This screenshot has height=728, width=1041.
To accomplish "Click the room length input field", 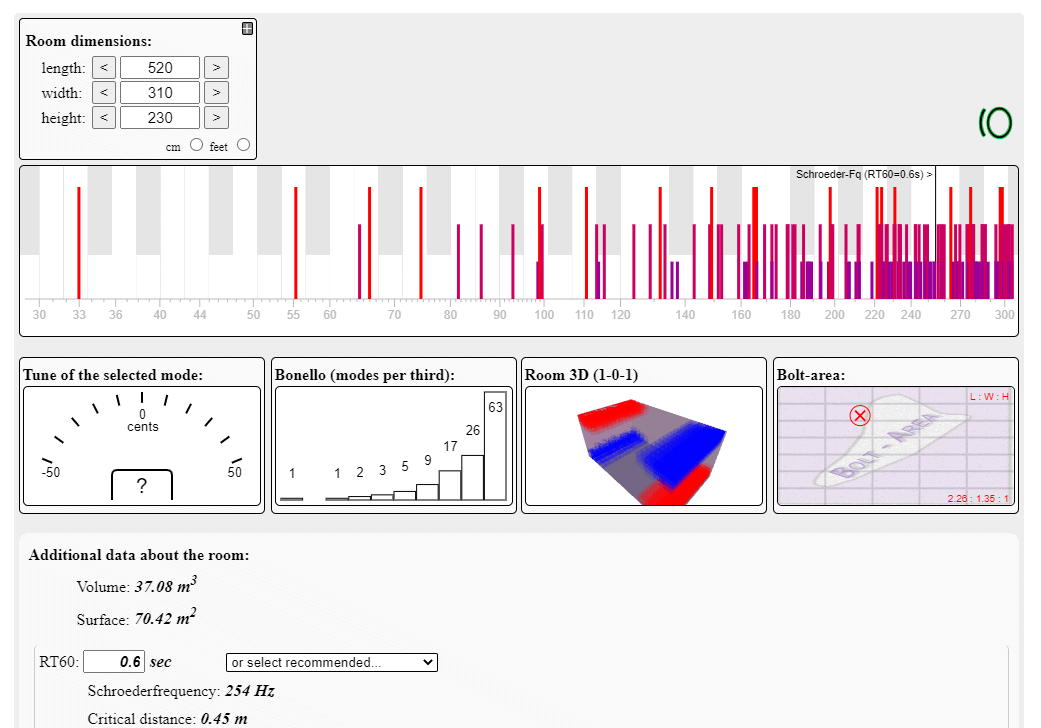I will 160,68.
